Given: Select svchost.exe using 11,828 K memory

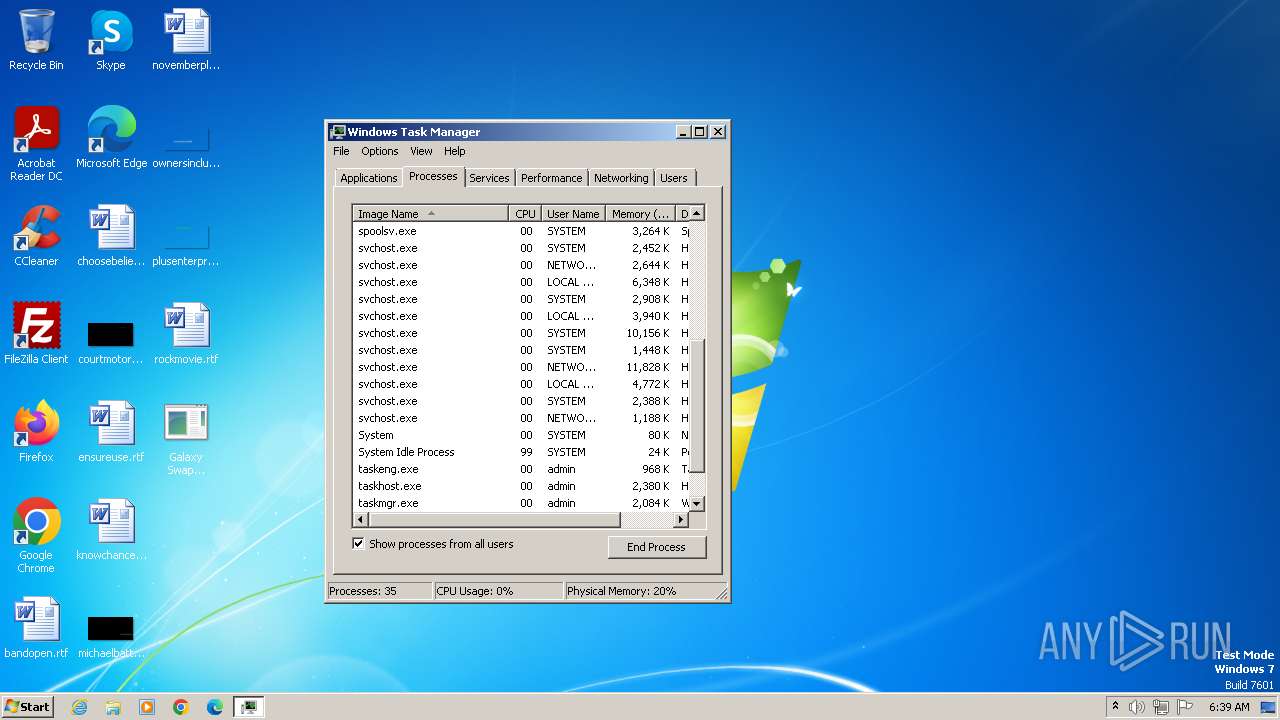Looking at the screenshot, I should [521, 367].
